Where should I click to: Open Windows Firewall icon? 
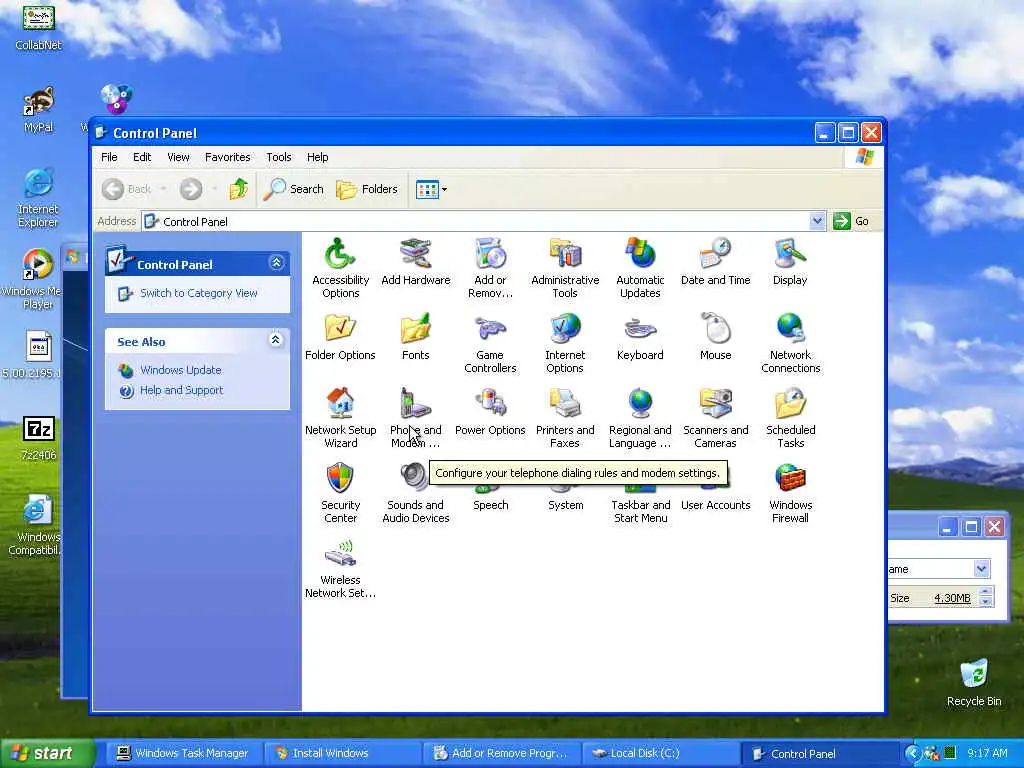point(790,493)
